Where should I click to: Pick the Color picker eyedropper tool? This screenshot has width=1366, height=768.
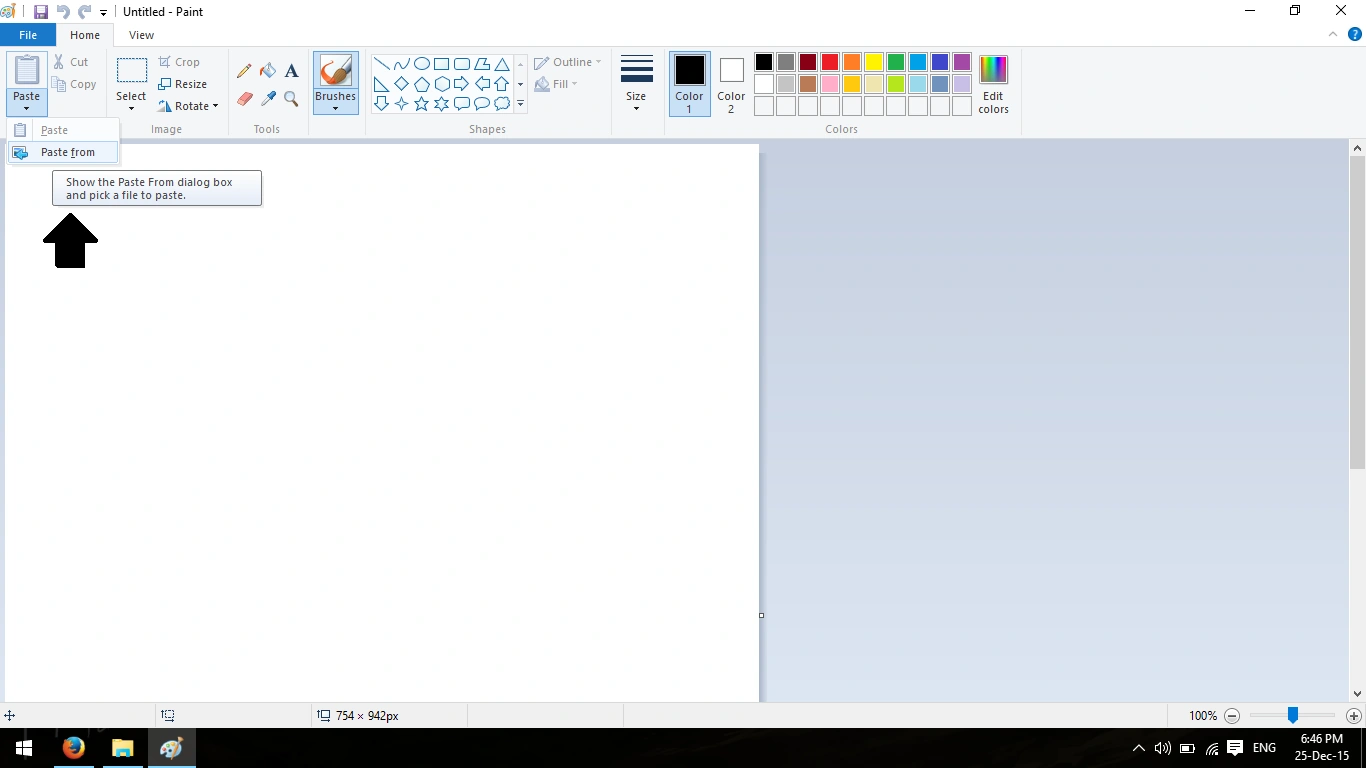268,99
